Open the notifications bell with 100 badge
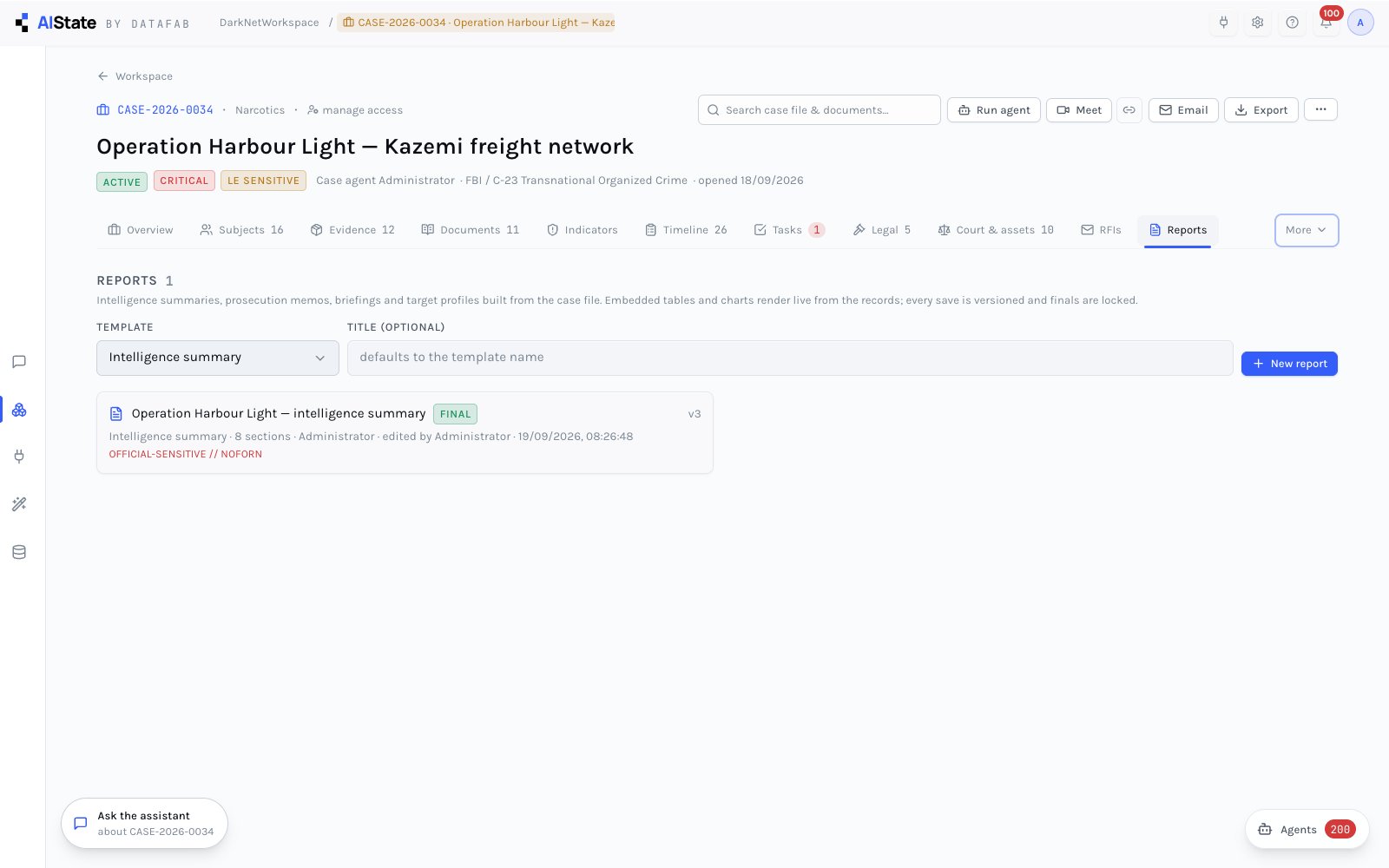The width and height of the screenshot is (1389, 868). 1326,23
